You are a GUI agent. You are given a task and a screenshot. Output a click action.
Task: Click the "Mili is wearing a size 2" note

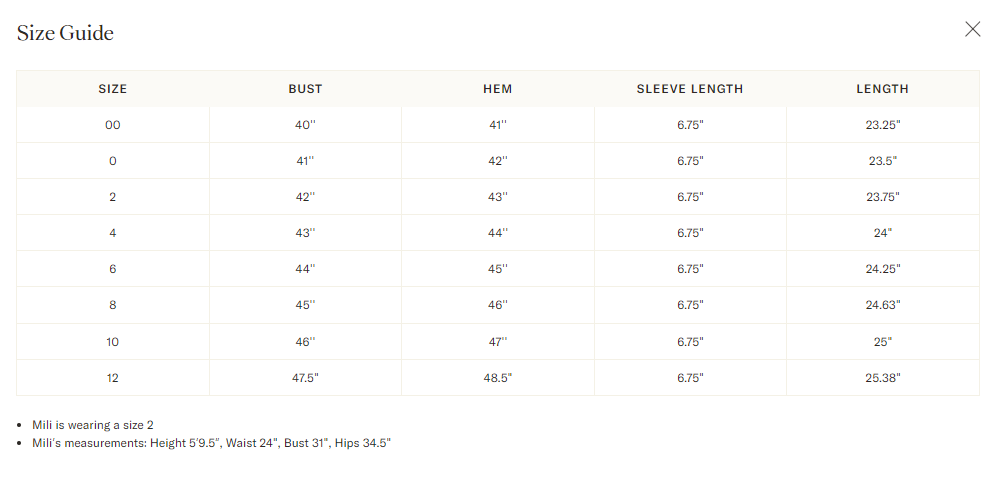coord(93,425)
